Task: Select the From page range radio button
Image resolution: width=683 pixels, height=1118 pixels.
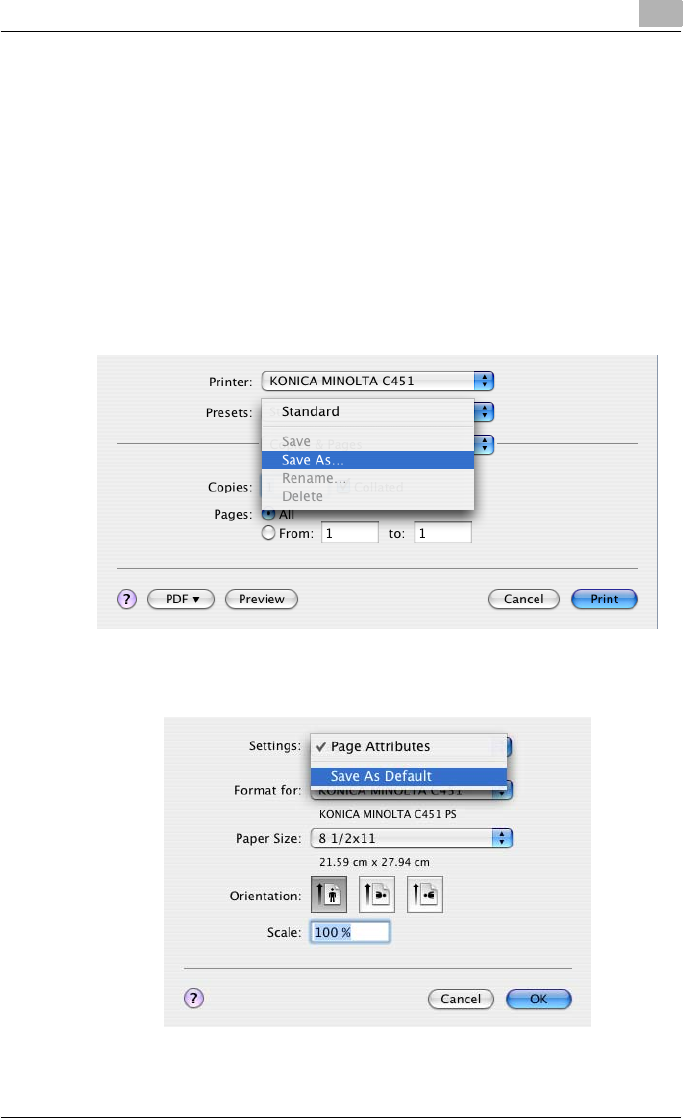Action: coord(268,534)
